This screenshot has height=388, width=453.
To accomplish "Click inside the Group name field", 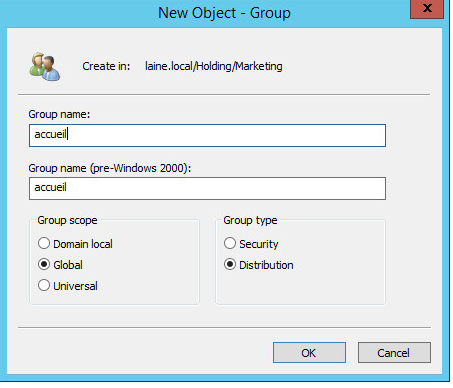I will pyautogui.click(x=207, y=135).
